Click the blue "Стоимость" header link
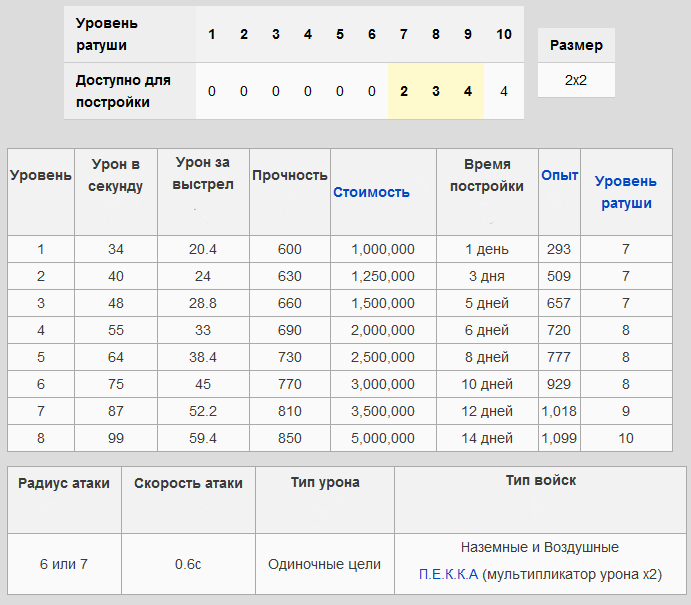The height and width of the screenshot is (605, 691). pos(371,192)
